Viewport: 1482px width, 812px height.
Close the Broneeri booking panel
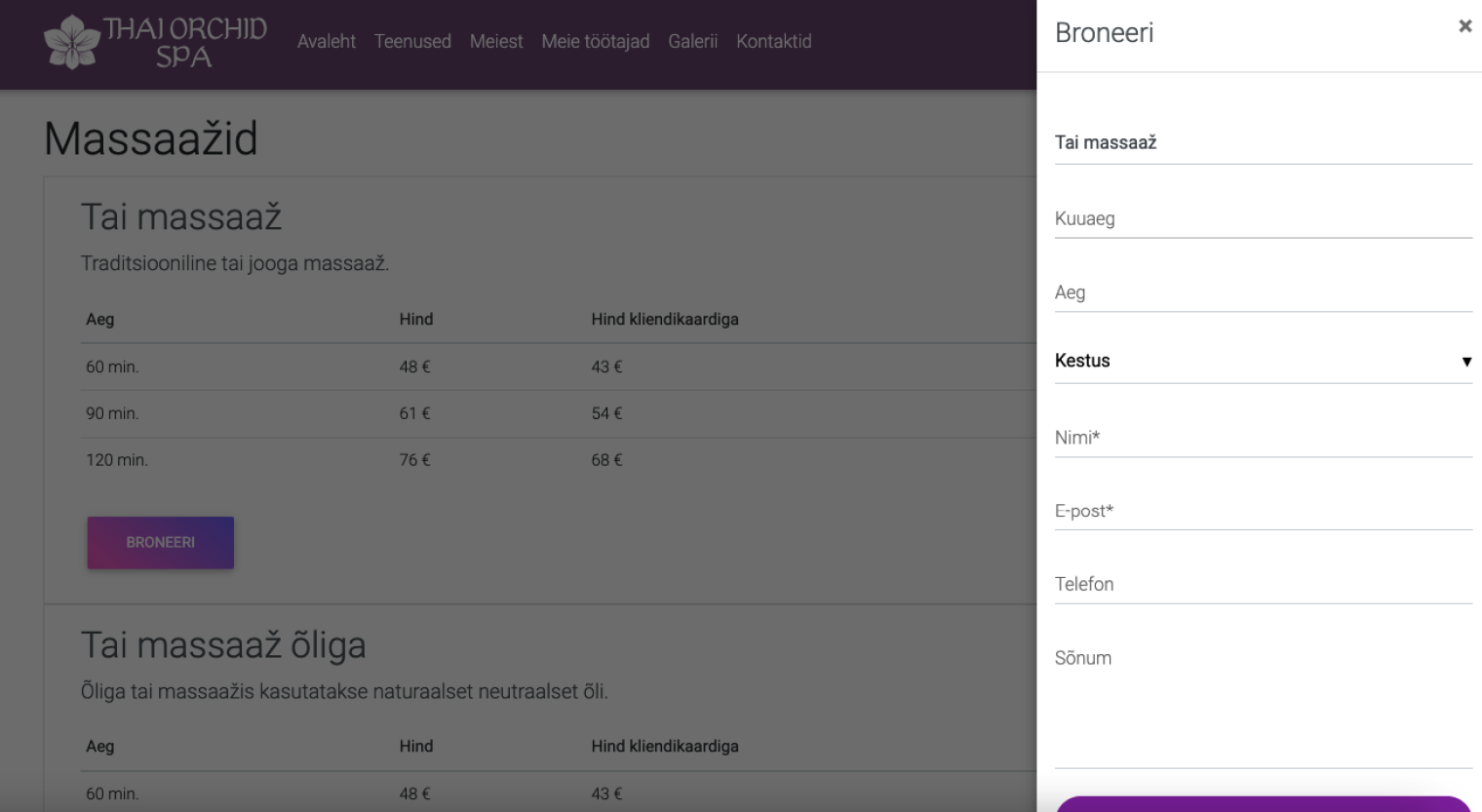pyautogui.click(x=1465, y=26)
